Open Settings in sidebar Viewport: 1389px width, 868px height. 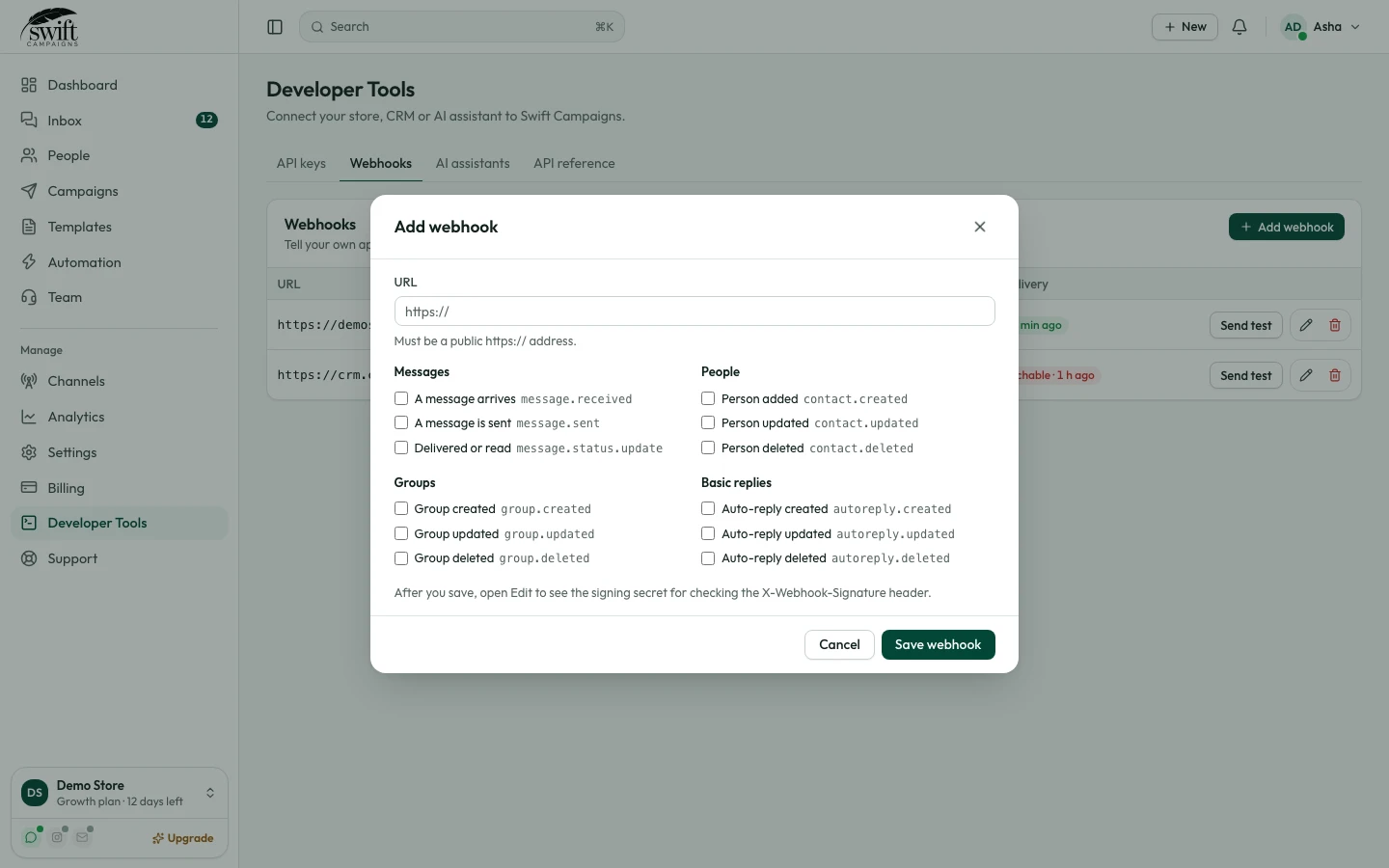pyautogui.click(x=120, y=452)
